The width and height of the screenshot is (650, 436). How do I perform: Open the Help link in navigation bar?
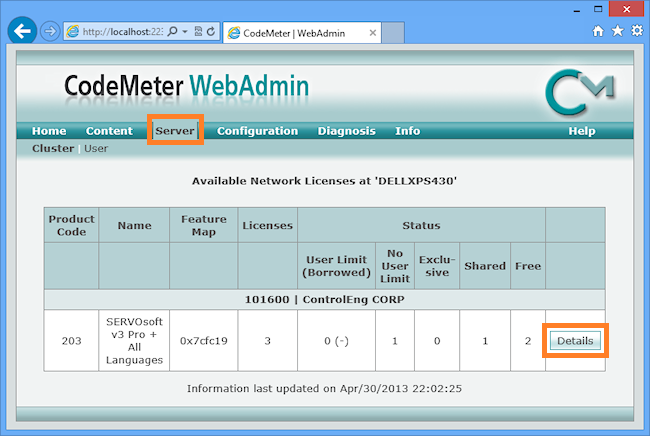tap(581, 131)
